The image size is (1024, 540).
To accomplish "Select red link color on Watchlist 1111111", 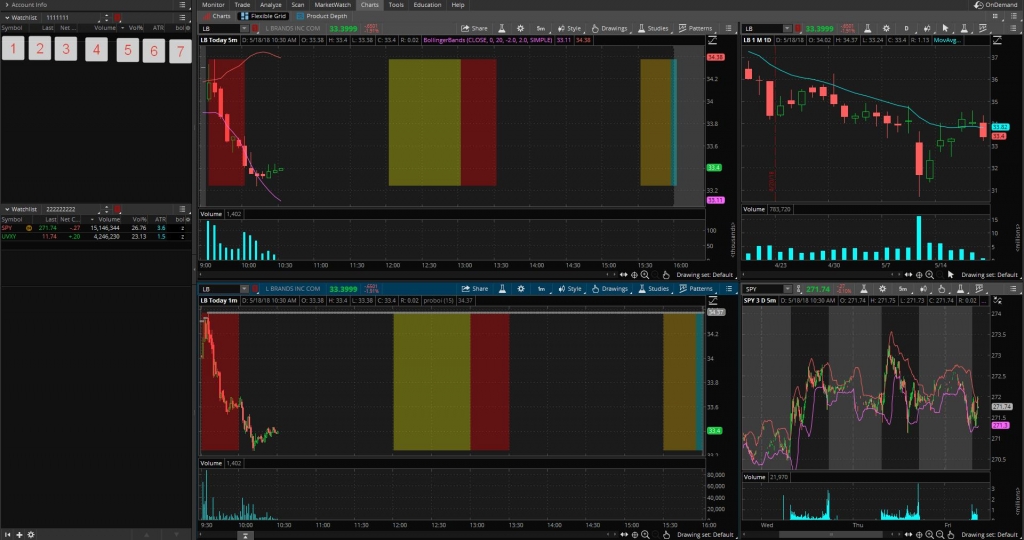I will [x=118, y=18].
